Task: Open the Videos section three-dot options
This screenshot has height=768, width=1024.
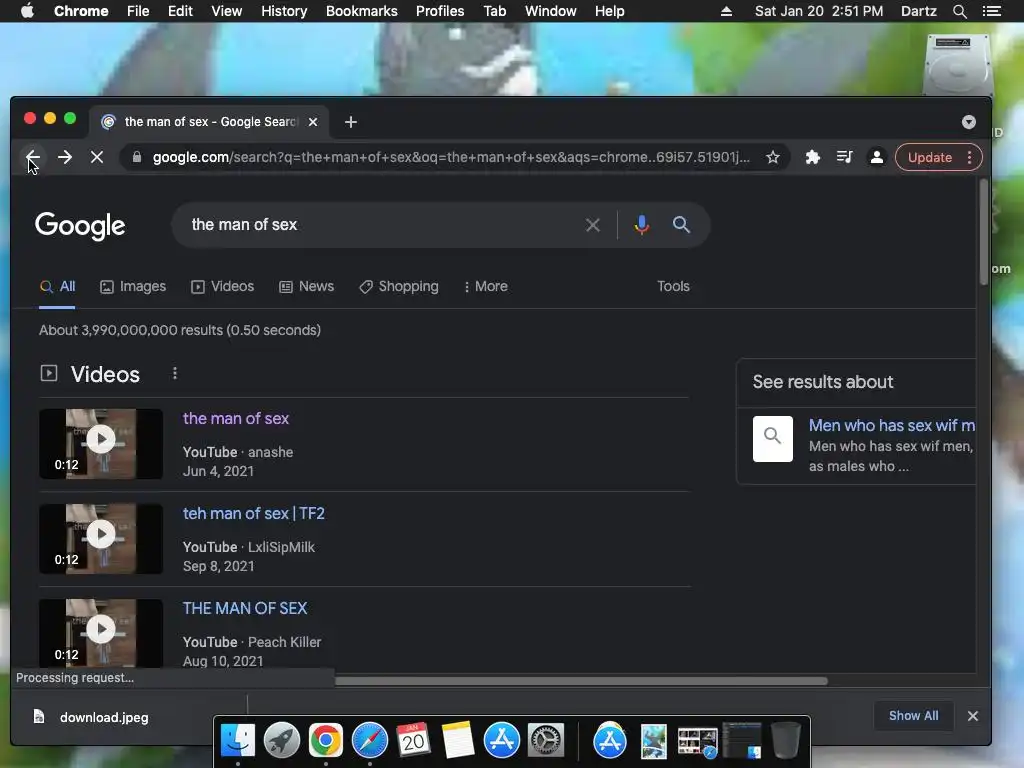Action: click(x=174, y=373)
